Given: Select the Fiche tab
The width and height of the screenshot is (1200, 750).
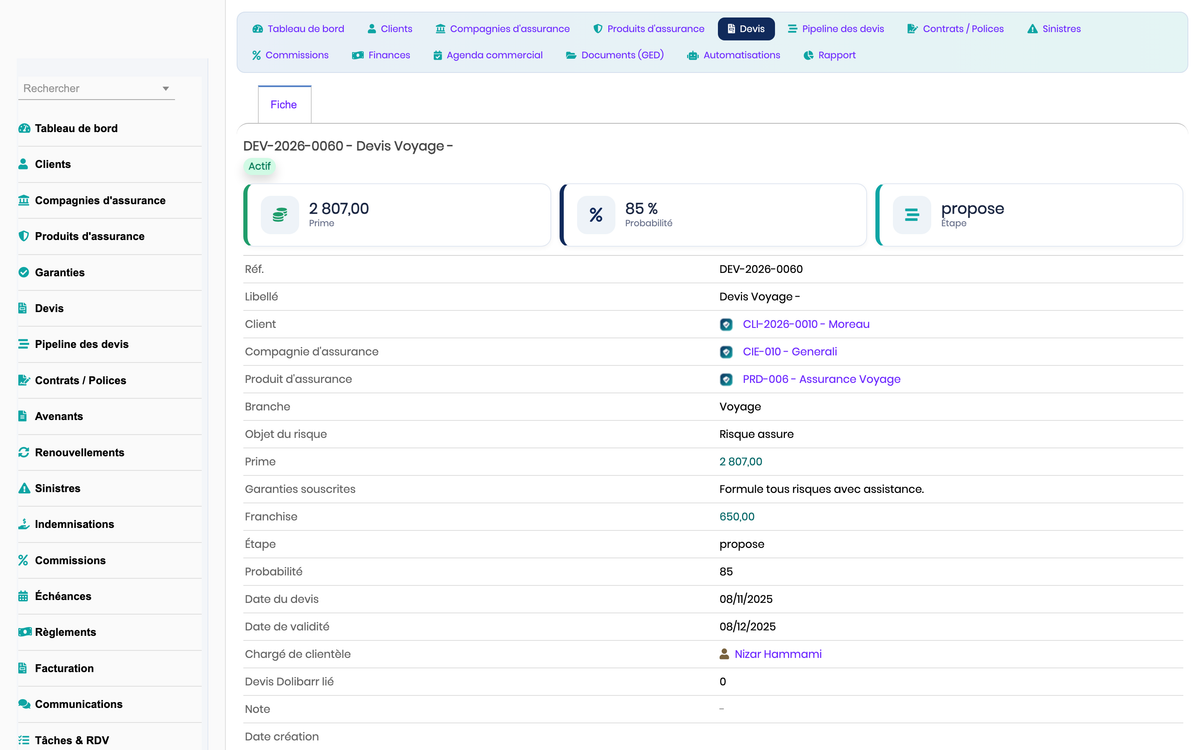Looking at the screenshot, I should [284, 105].
